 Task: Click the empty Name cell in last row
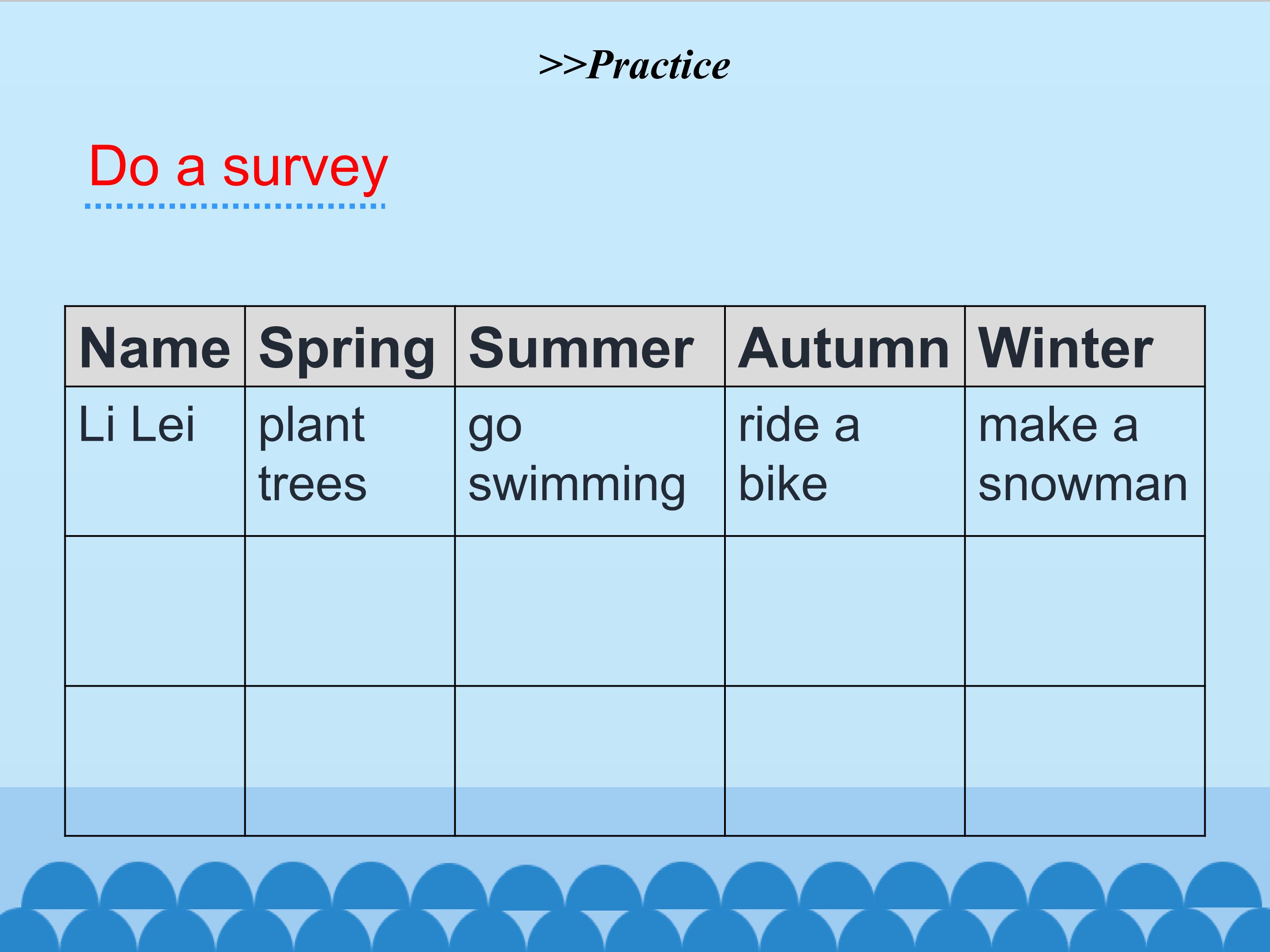tap(155, 761)
